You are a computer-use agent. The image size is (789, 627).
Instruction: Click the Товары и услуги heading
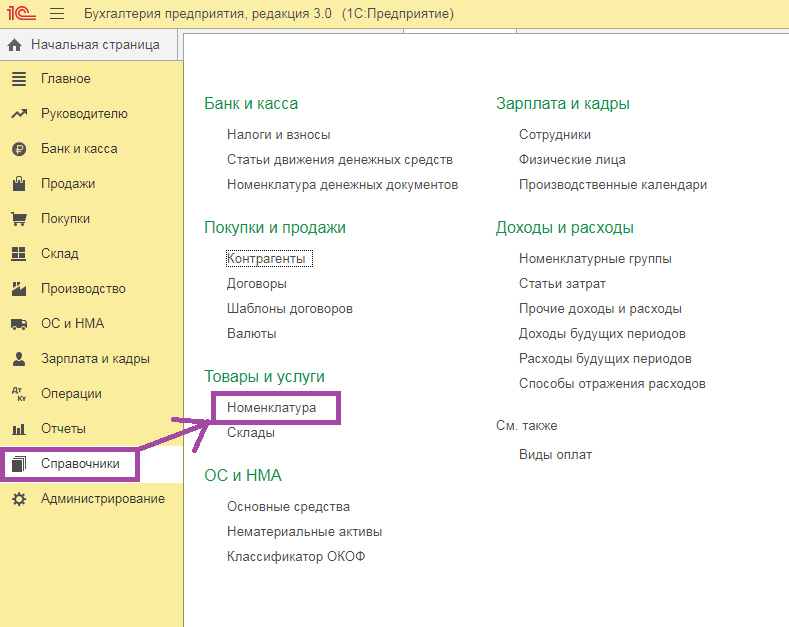[265, 376]
